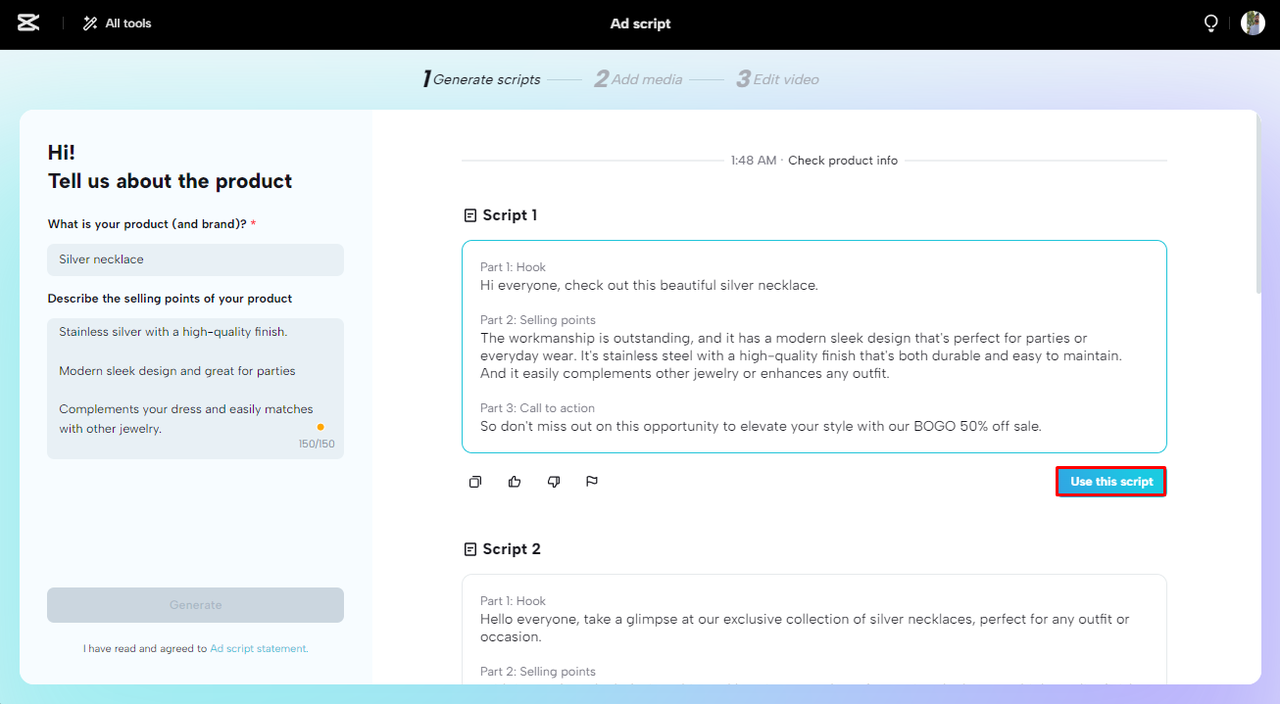
Task: Click the 'Part 3: Call to action' label in Script 1
Action: tap(537, 408)
